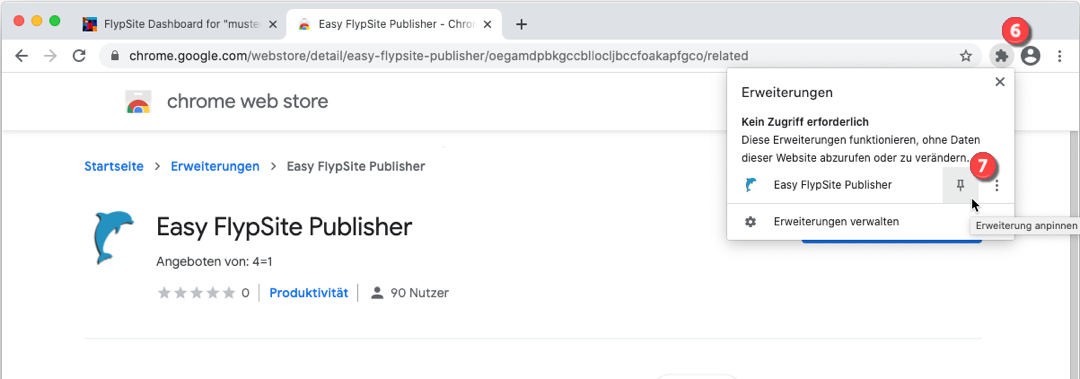
Task: Click the chrome web store logo
Action: [x=138, y=102]
